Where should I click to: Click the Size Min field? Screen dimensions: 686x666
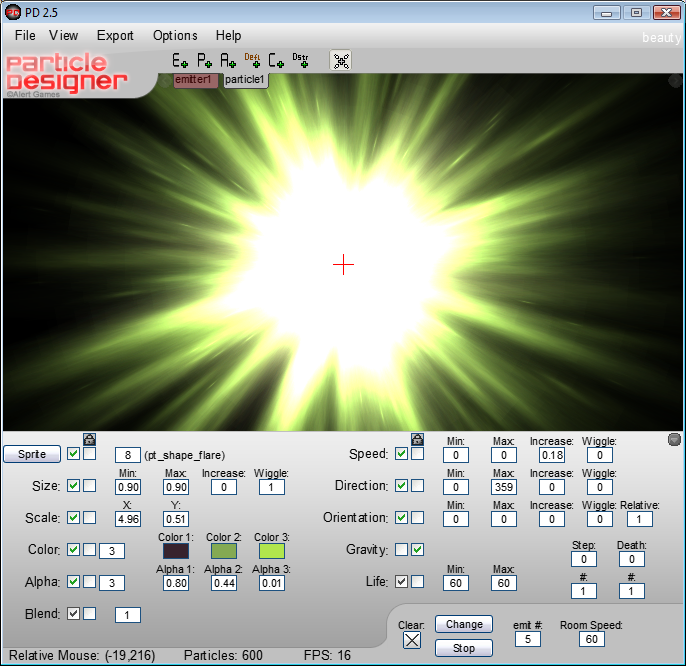[128, 487]
